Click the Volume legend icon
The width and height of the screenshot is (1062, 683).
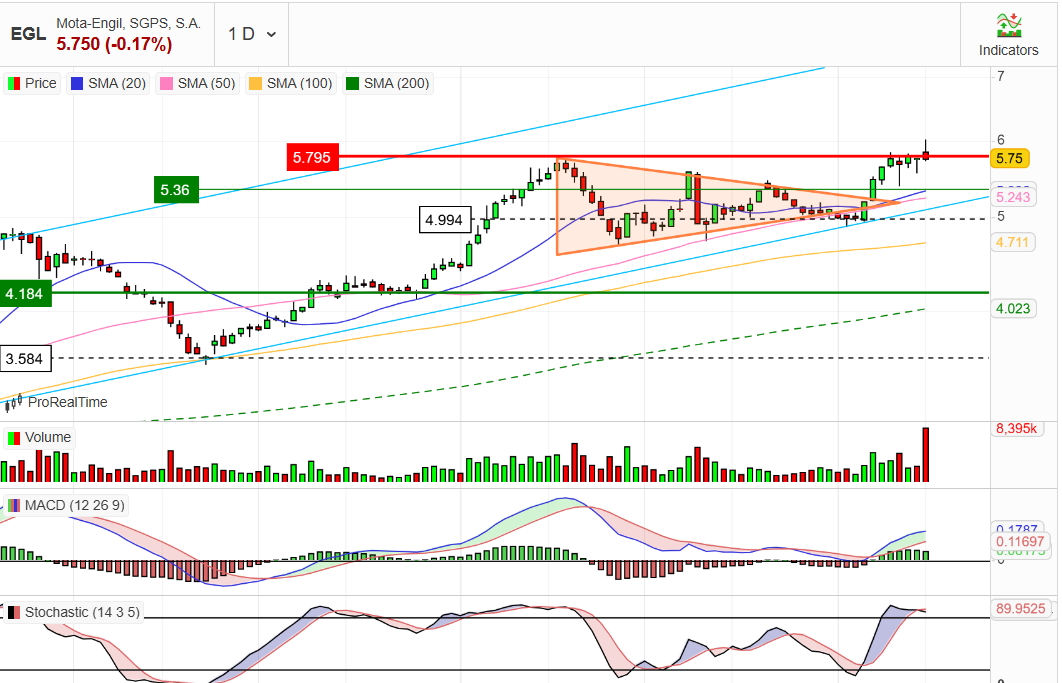click(x=14, y=438)
